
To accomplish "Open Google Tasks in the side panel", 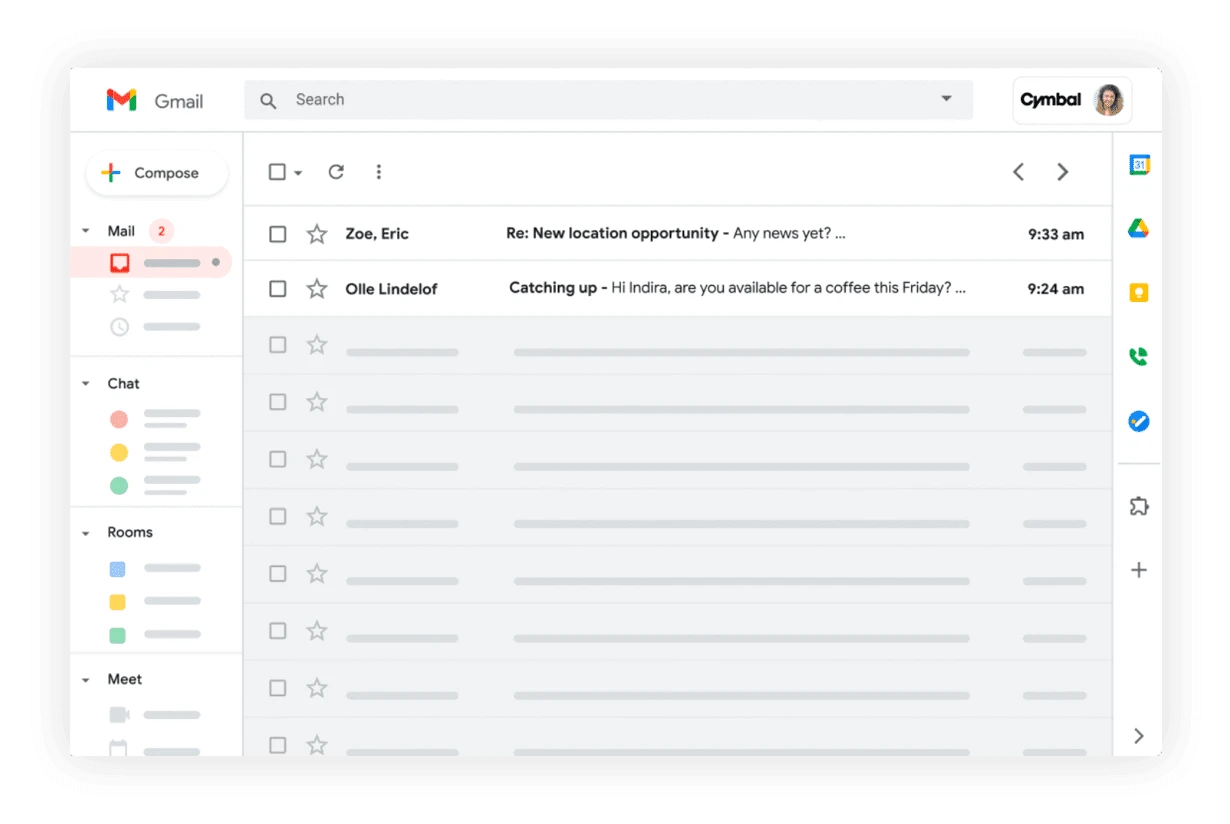I will pos(1139,421).
